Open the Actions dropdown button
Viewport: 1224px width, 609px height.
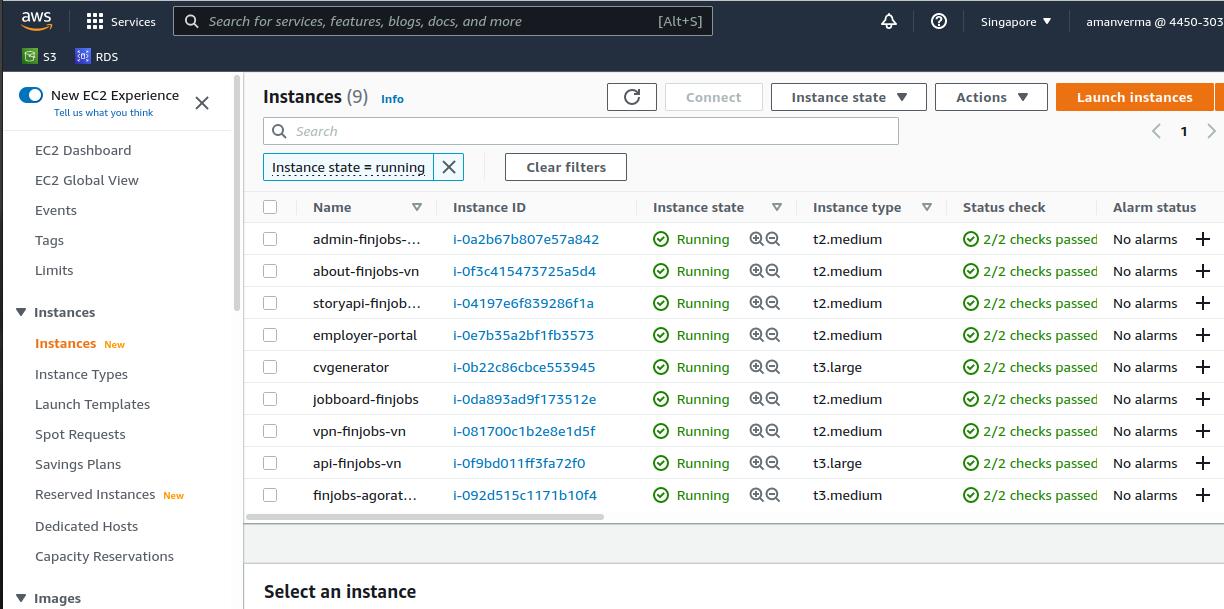[x=992, y=97]
